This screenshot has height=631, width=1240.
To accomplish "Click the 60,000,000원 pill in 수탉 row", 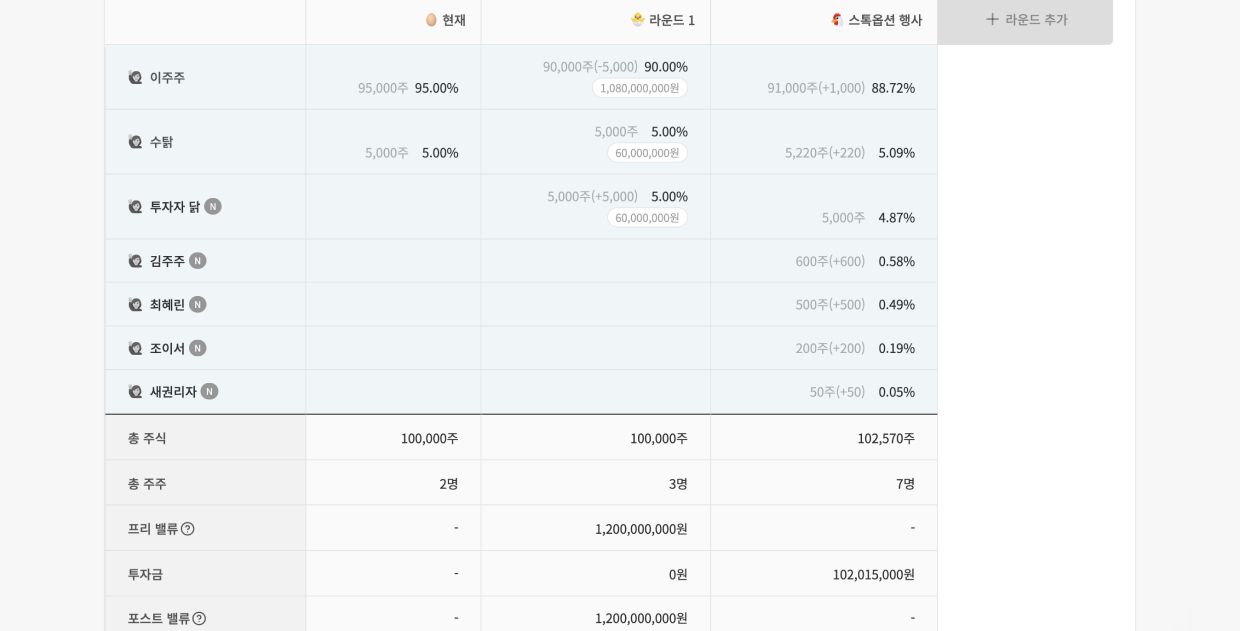I will [x=647, y=153].
